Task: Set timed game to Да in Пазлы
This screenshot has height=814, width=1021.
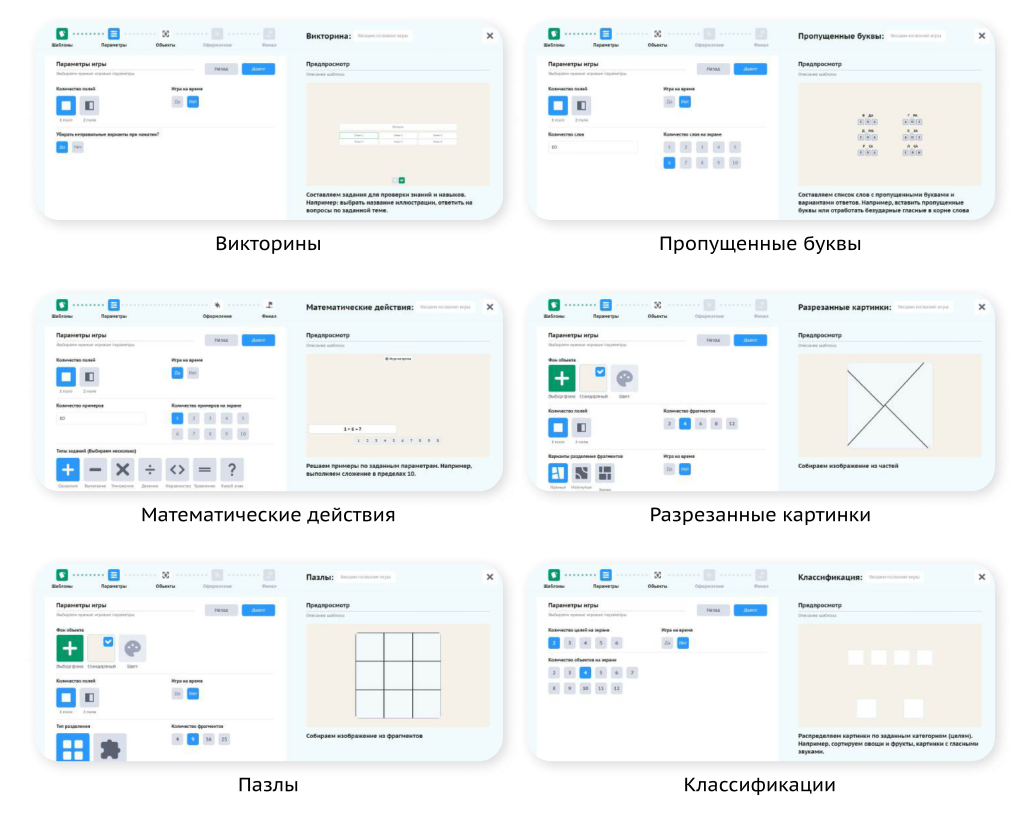Action: [x=177, y=694]
